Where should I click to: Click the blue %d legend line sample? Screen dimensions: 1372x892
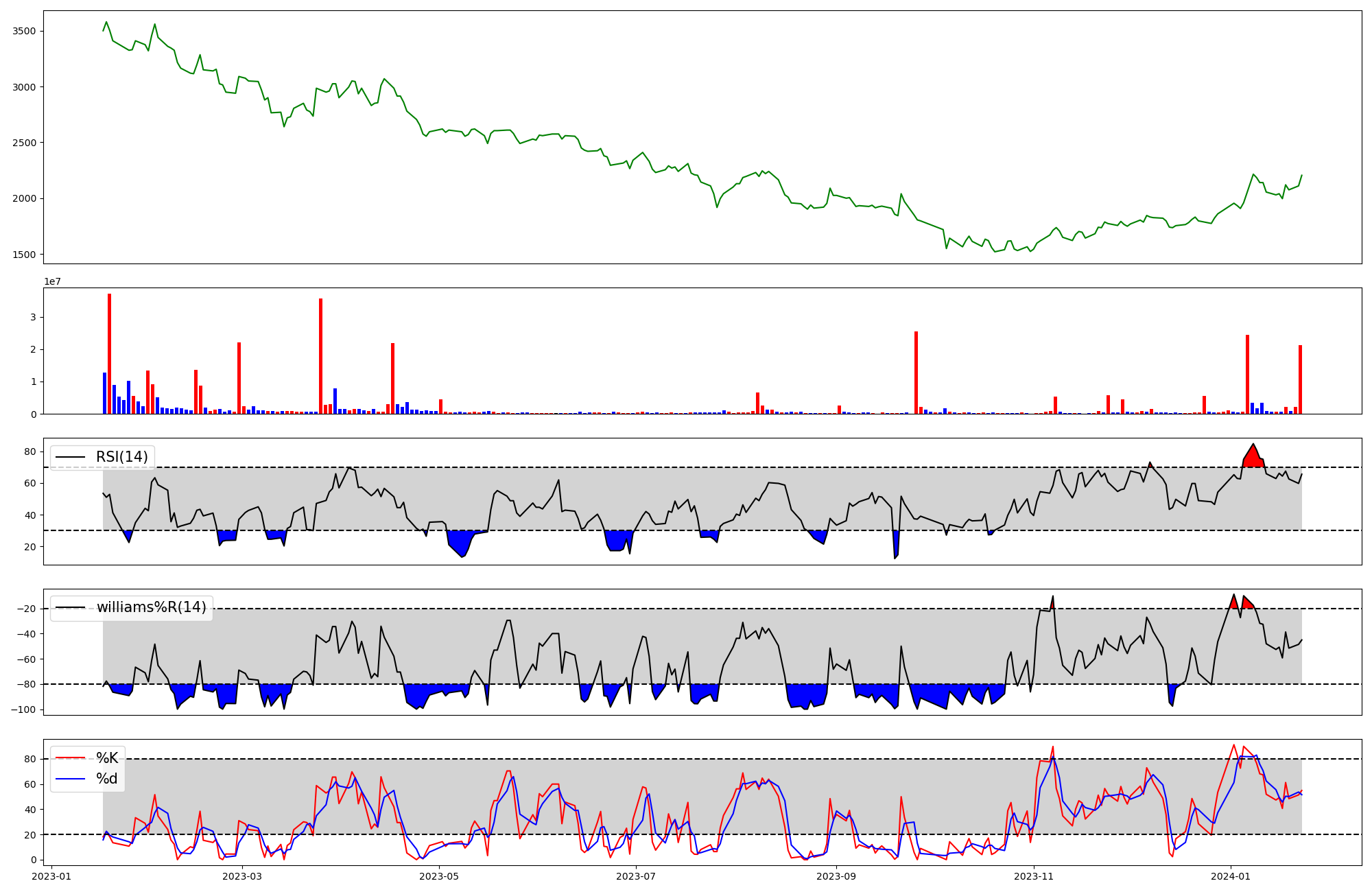pyautogui.click(x=70, y=779)
